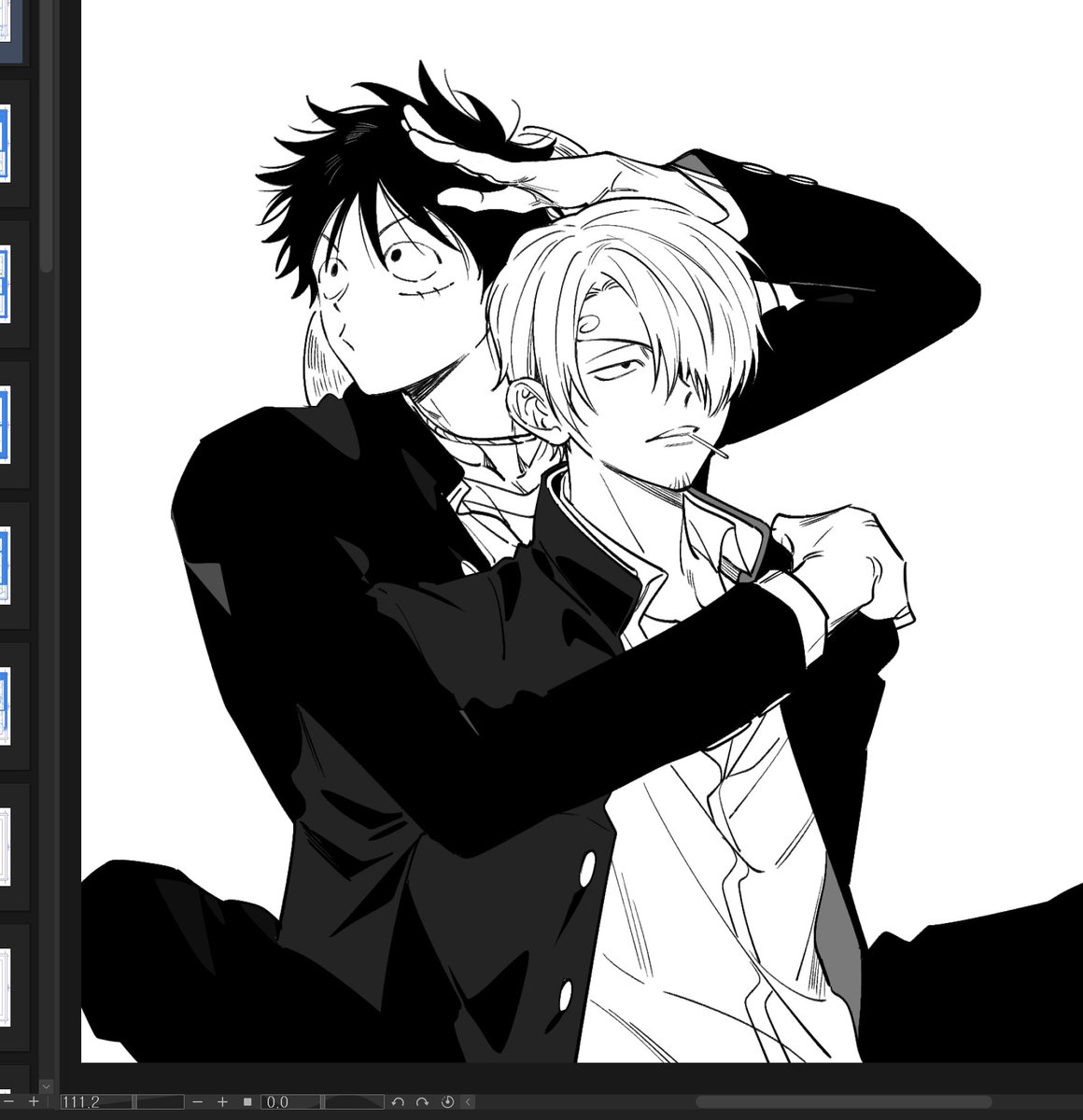Reset the canvas rotation with the circular dial icon

click(447, 1102)
